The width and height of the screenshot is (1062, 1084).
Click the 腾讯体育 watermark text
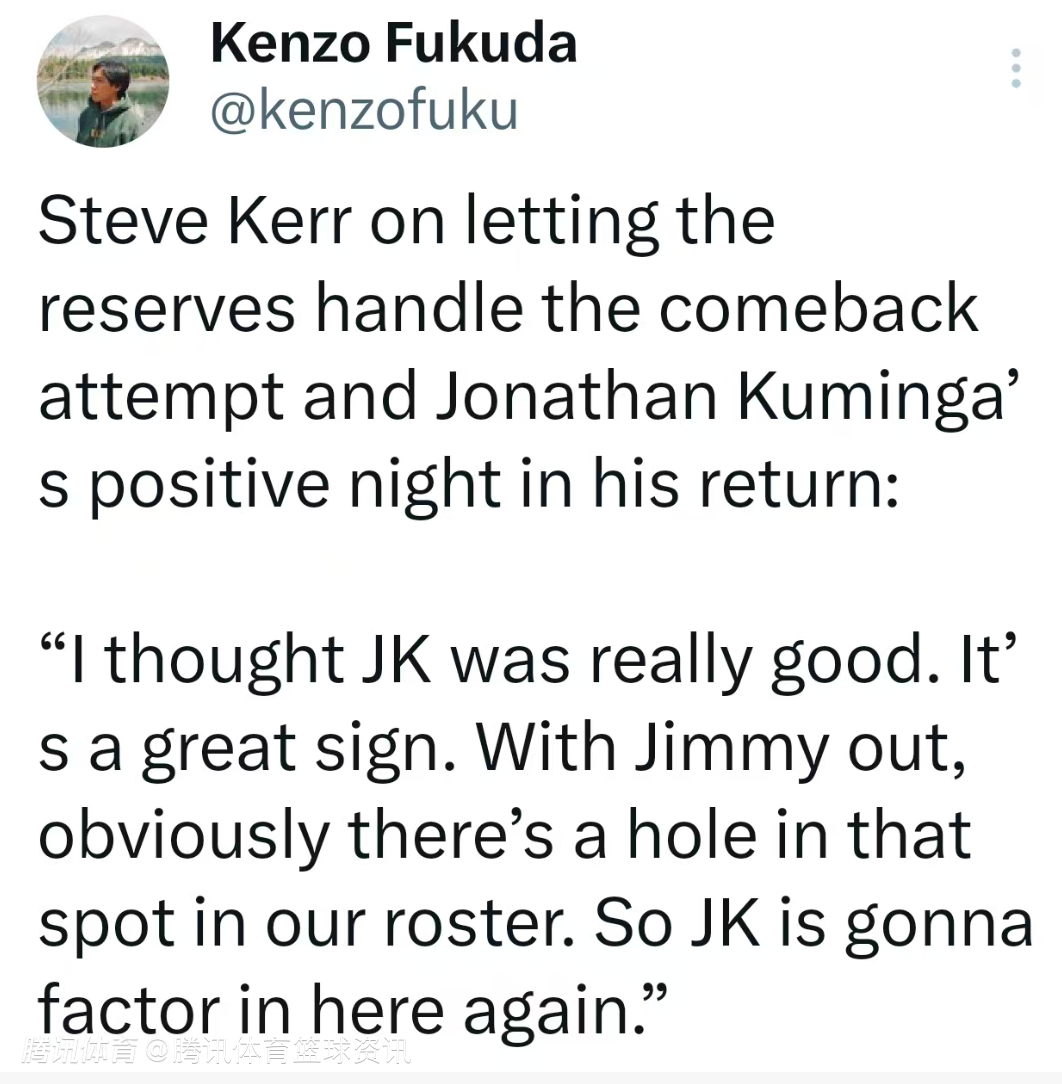78,1053
